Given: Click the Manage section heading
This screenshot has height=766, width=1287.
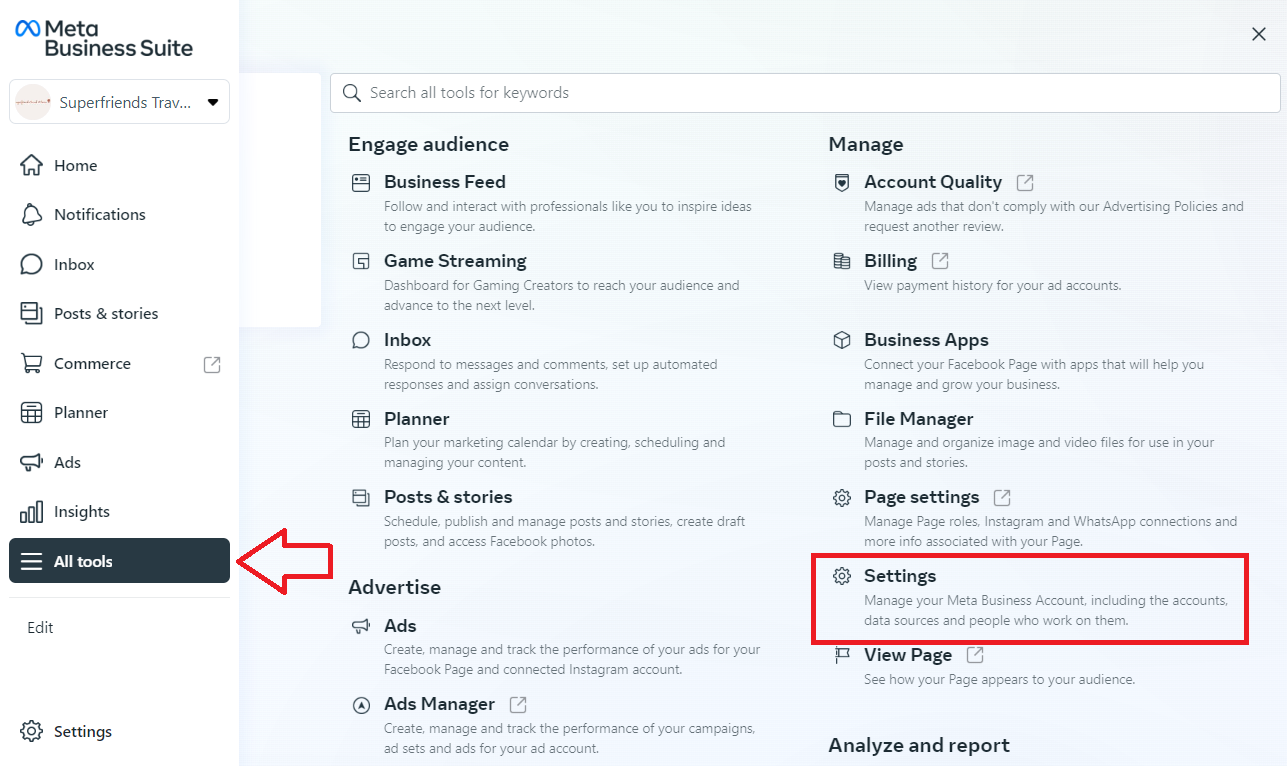Looking at the screenshot, I should click(x=866, y=144).
